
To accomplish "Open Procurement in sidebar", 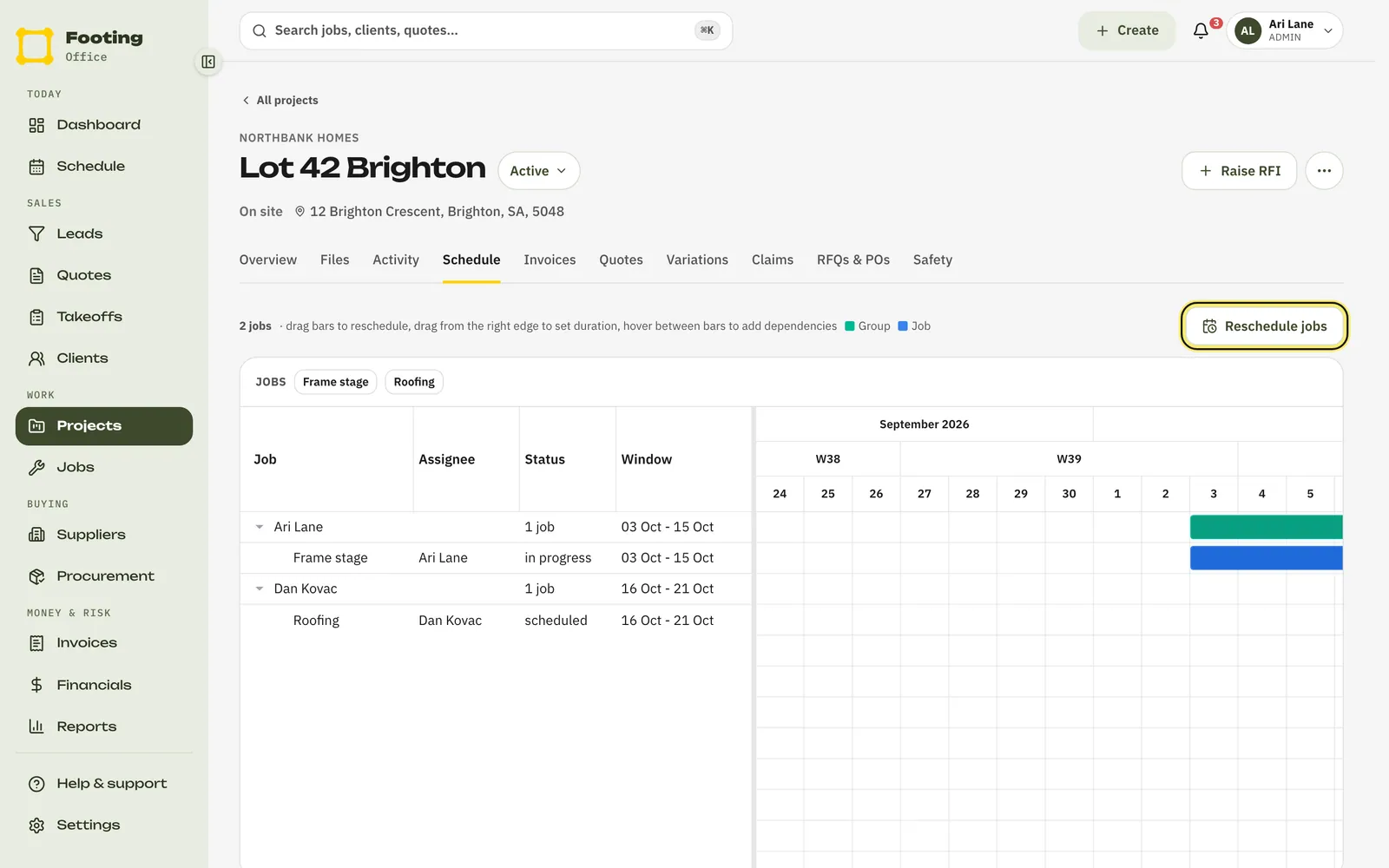I will (104, 576).
